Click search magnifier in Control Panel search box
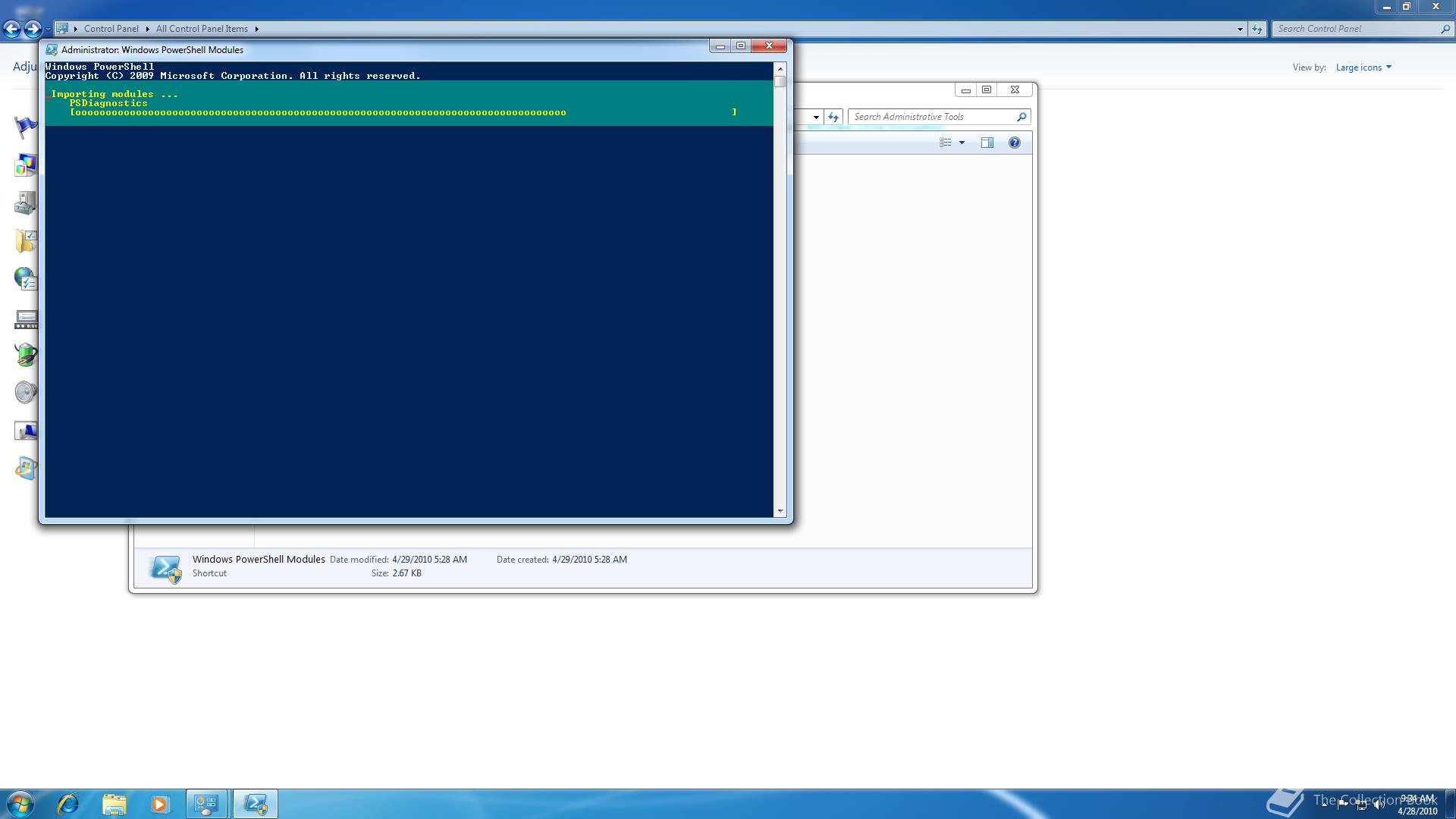This screenshot has height=819, width=1456. click(1445, 29)
